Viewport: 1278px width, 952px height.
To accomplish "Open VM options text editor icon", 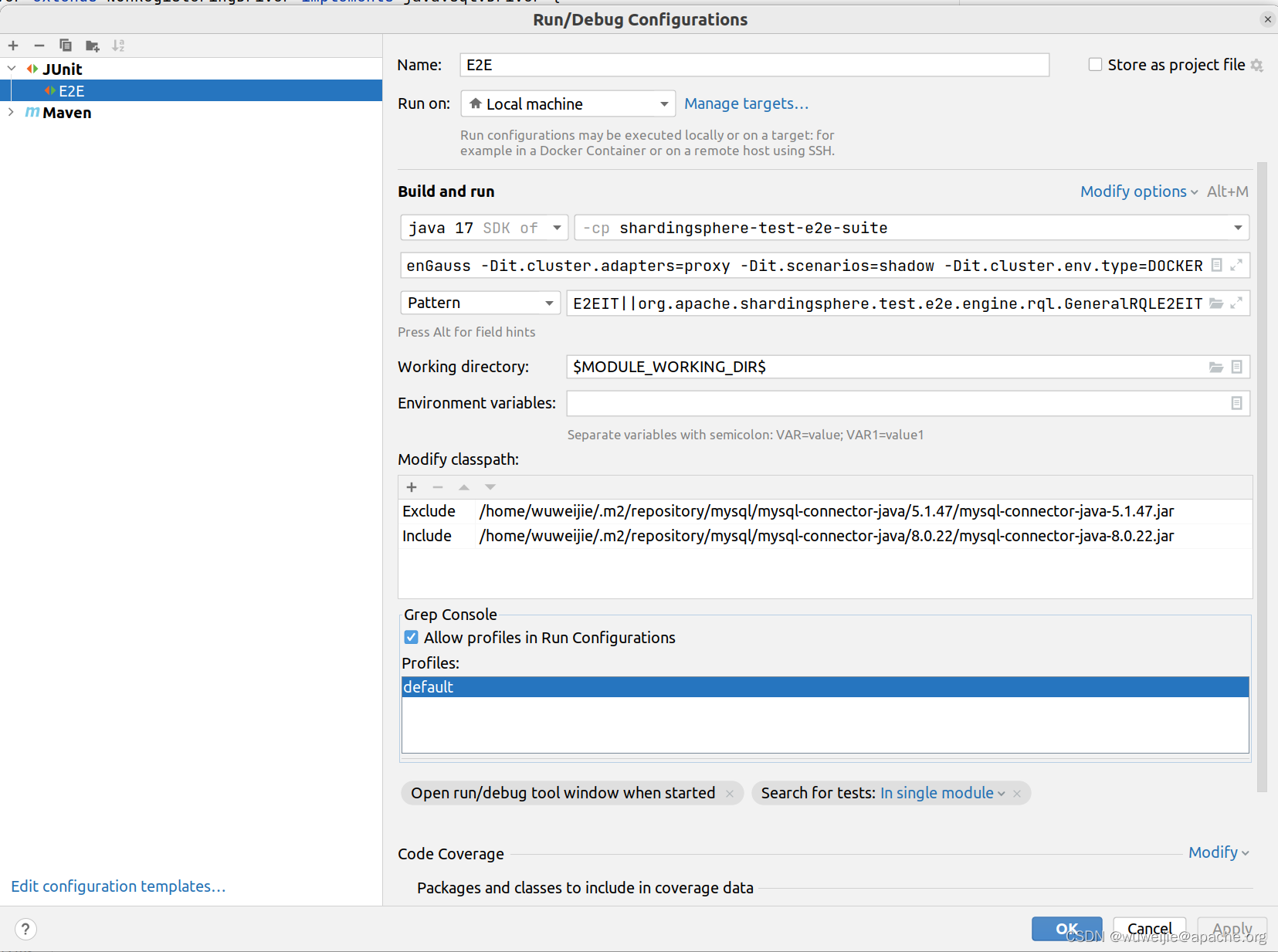I will 1217,265.
